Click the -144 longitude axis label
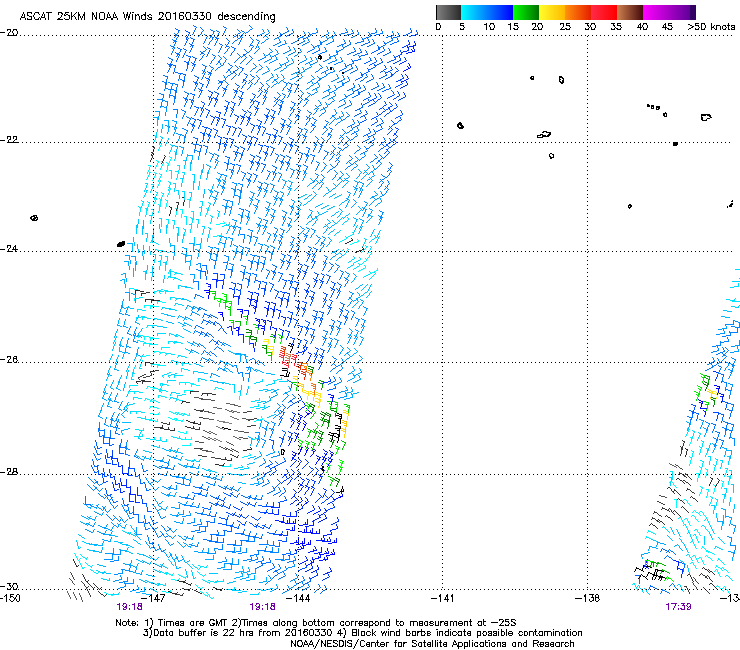 tap(298, 598)
